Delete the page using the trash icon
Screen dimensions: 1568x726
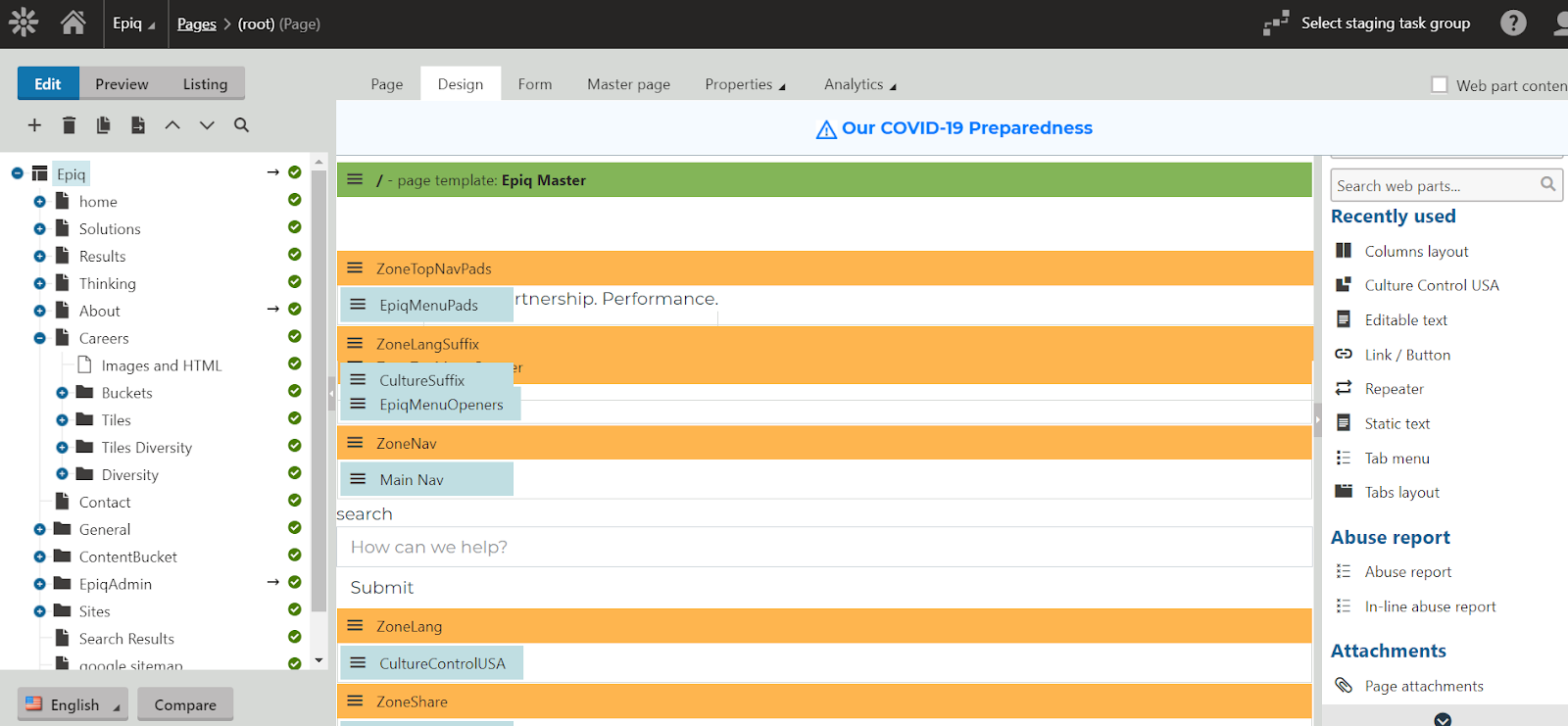pos(69,125)
